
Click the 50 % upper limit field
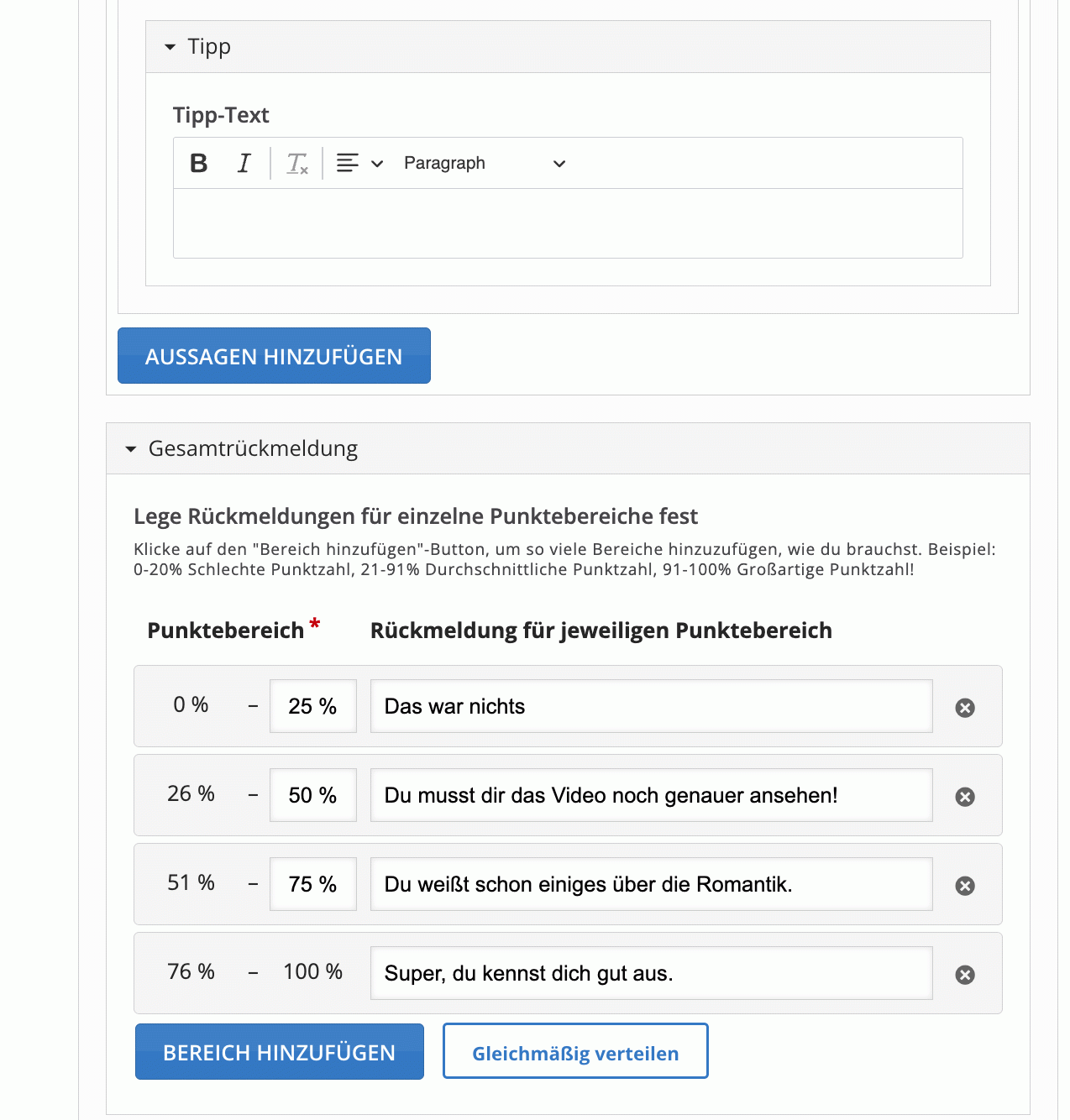(312, 795)
